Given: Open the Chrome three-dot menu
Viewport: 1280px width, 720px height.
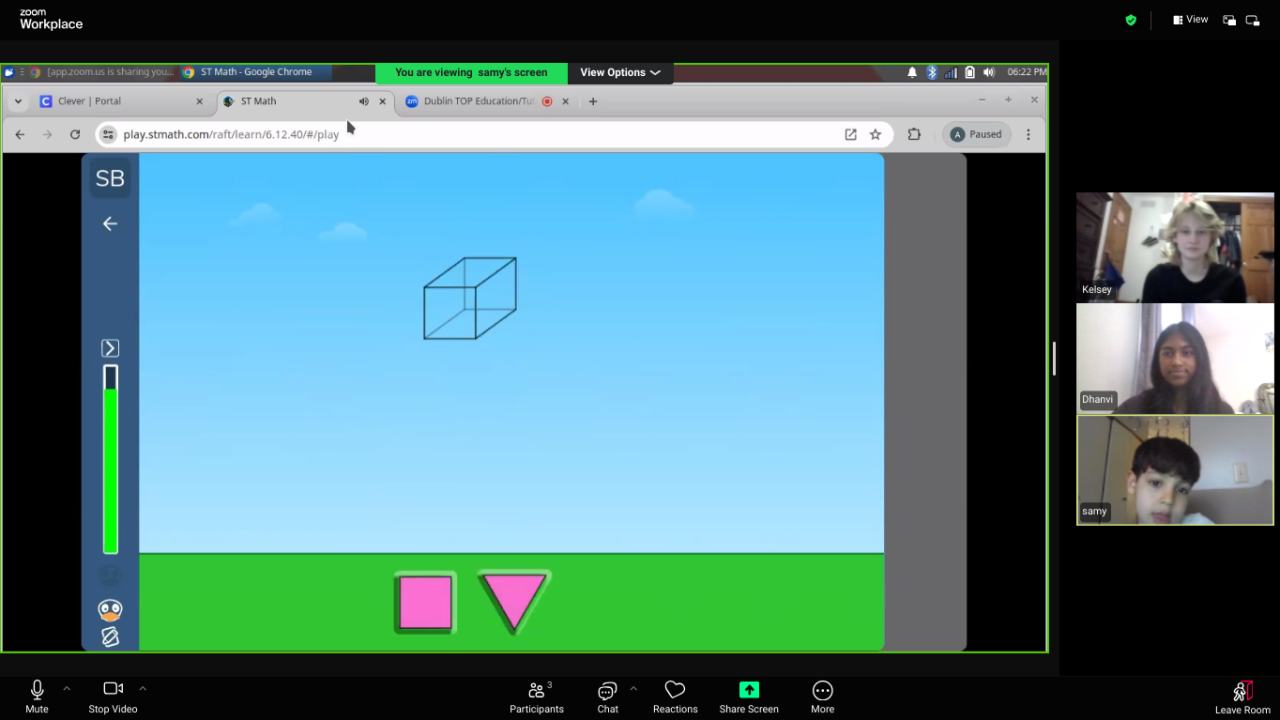Looking at the screenshot, I should pos(1028,134).
